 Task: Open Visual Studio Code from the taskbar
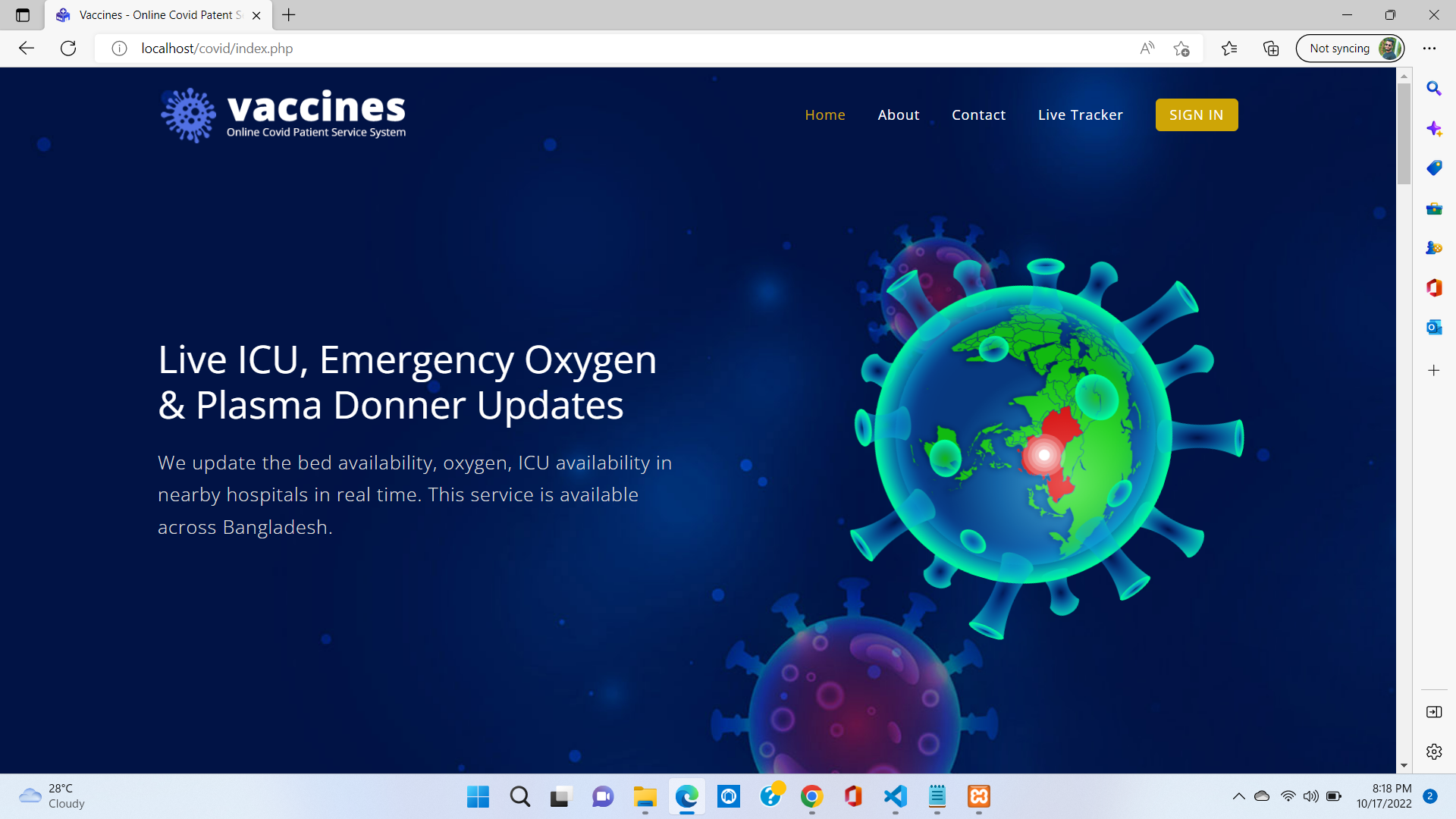click(x=895, y=797)
